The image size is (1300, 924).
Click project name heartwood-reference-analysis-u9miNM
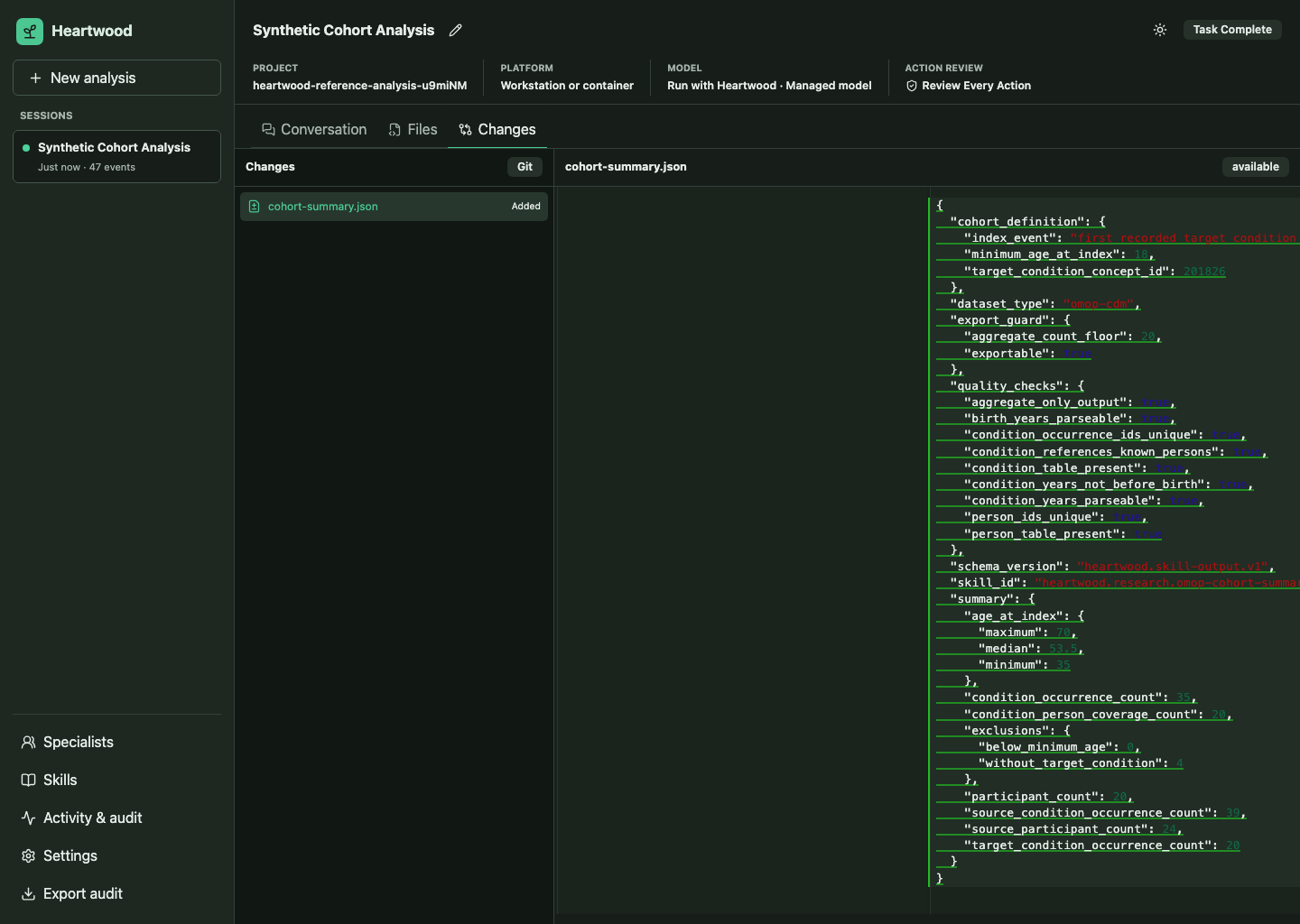coord(359,86)
